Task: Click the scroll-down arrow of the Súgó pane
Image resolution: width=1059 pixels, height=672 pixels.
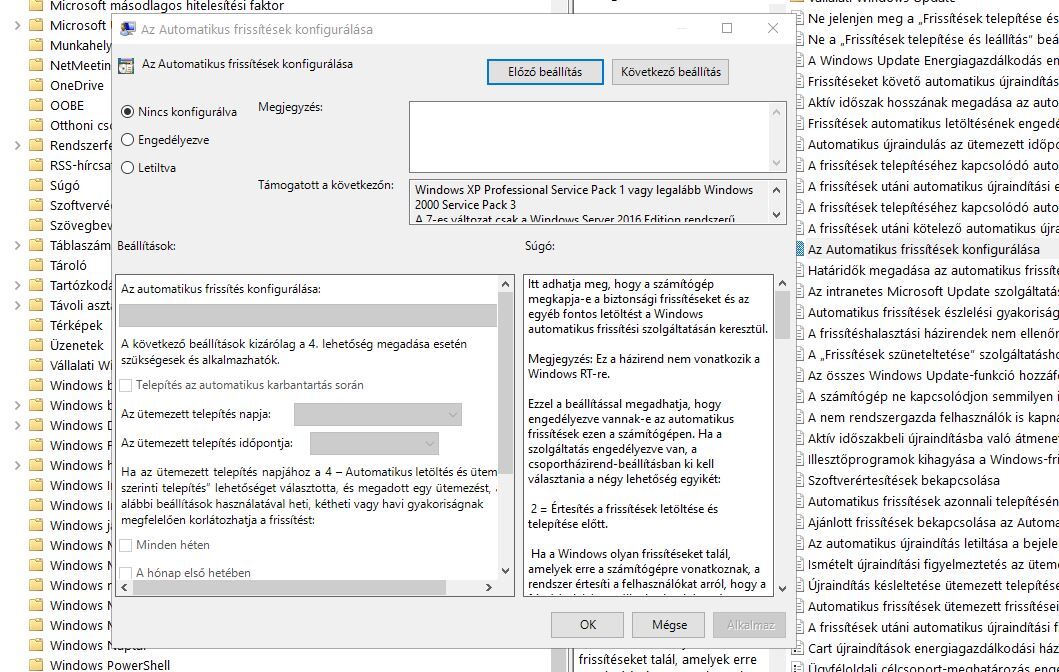Action: (x=782, y=588)
